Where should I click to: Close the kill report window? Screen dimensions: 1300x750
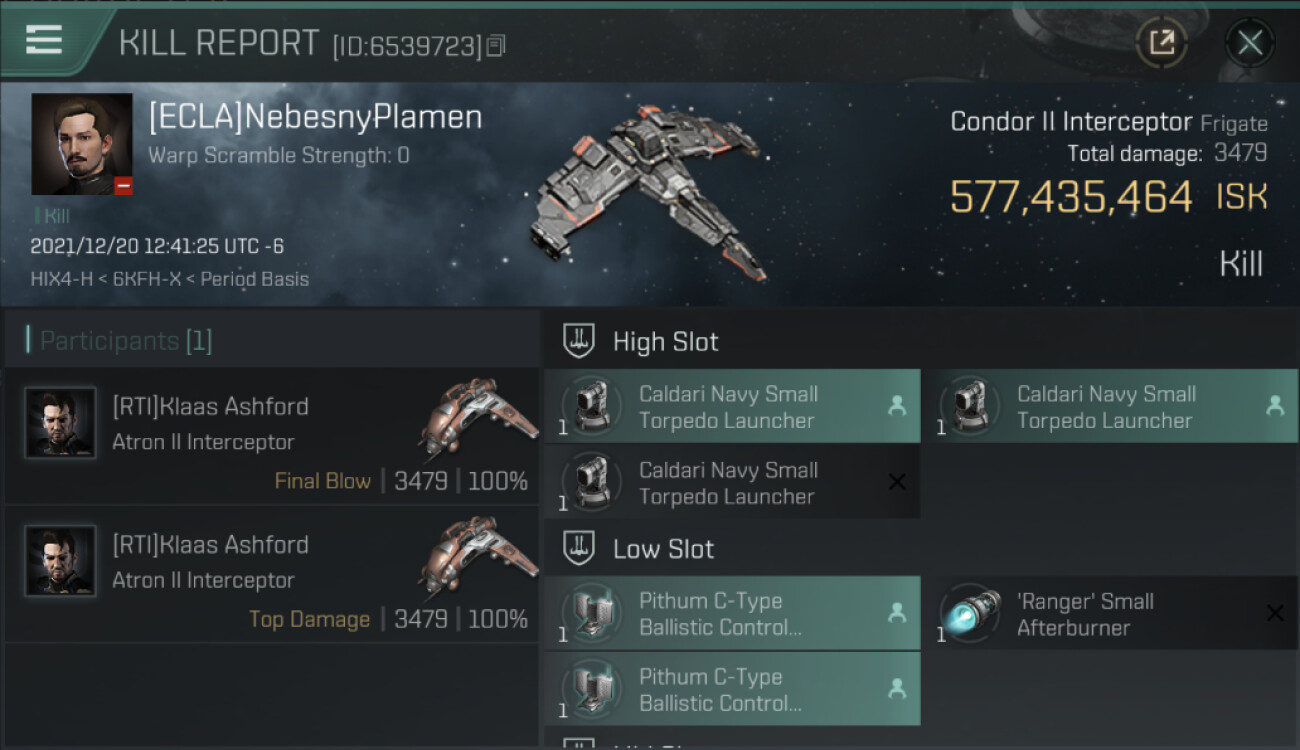pos(1249,42)
